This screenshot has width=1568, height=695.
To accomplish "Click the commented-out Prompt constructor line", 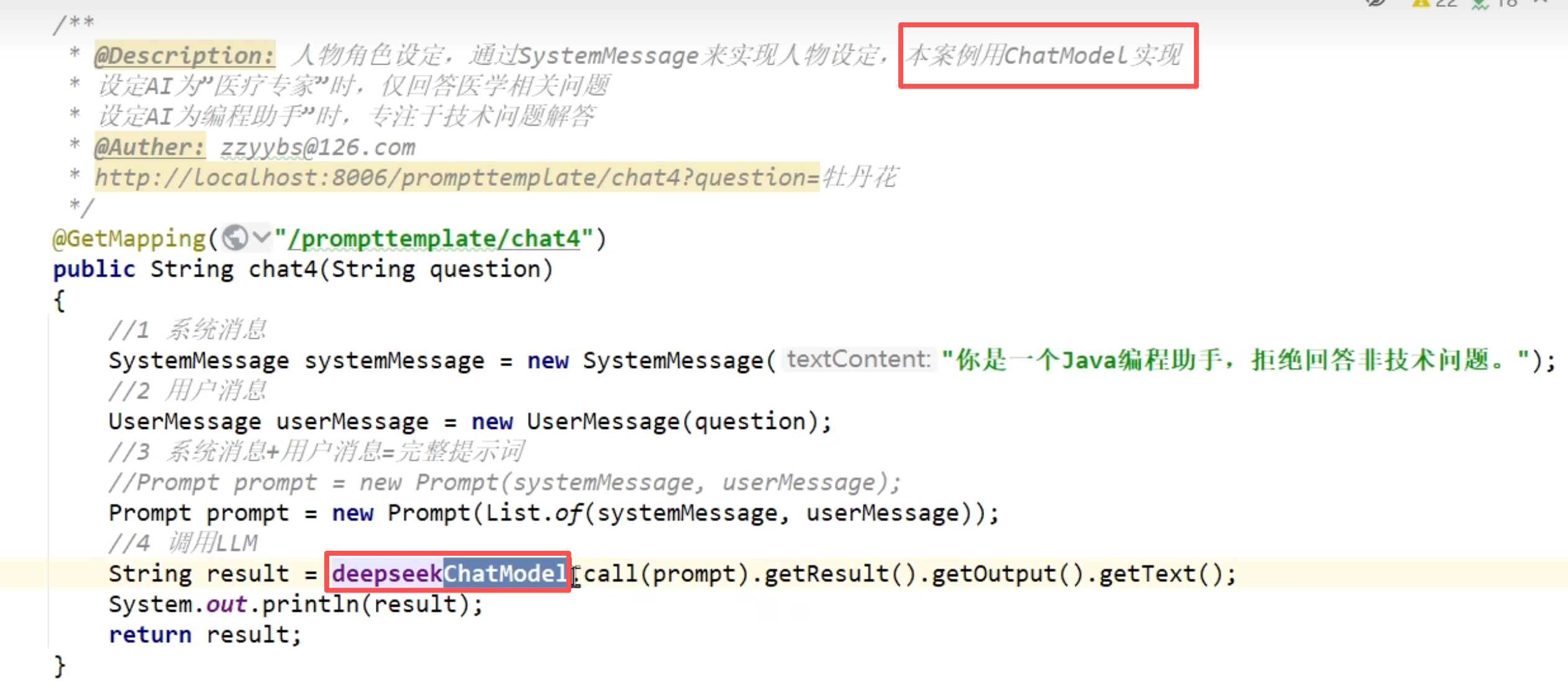I will (504, 482).
